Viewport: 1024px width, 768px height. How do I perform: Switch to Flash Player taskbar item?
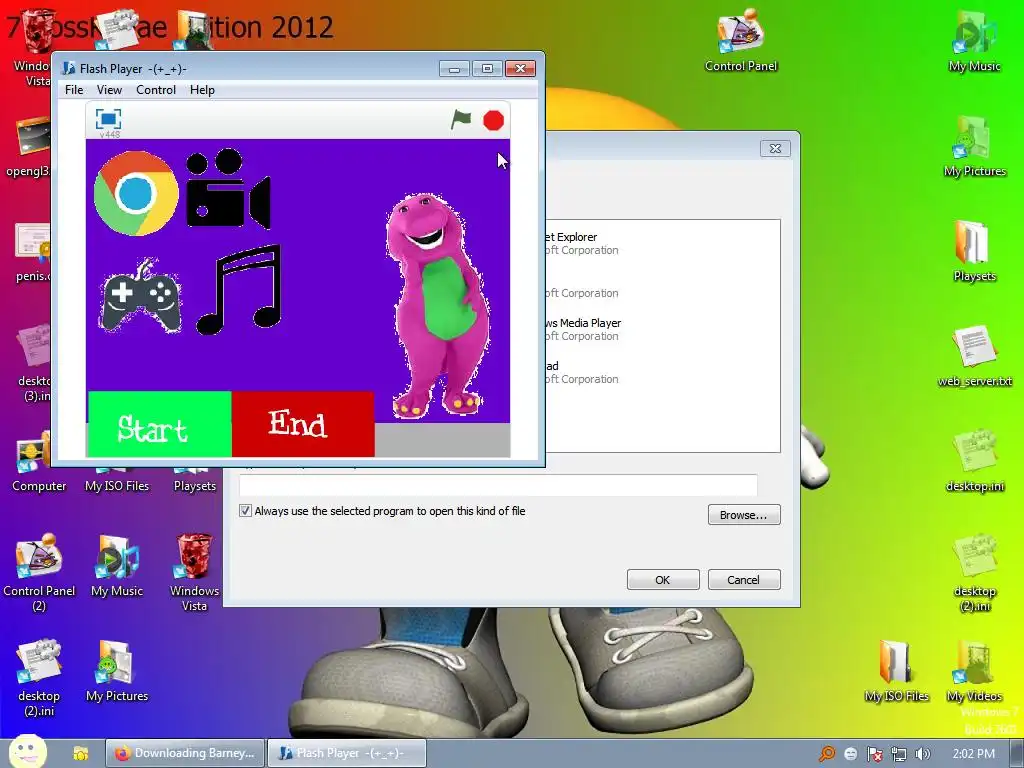click(x=347, y=753)
